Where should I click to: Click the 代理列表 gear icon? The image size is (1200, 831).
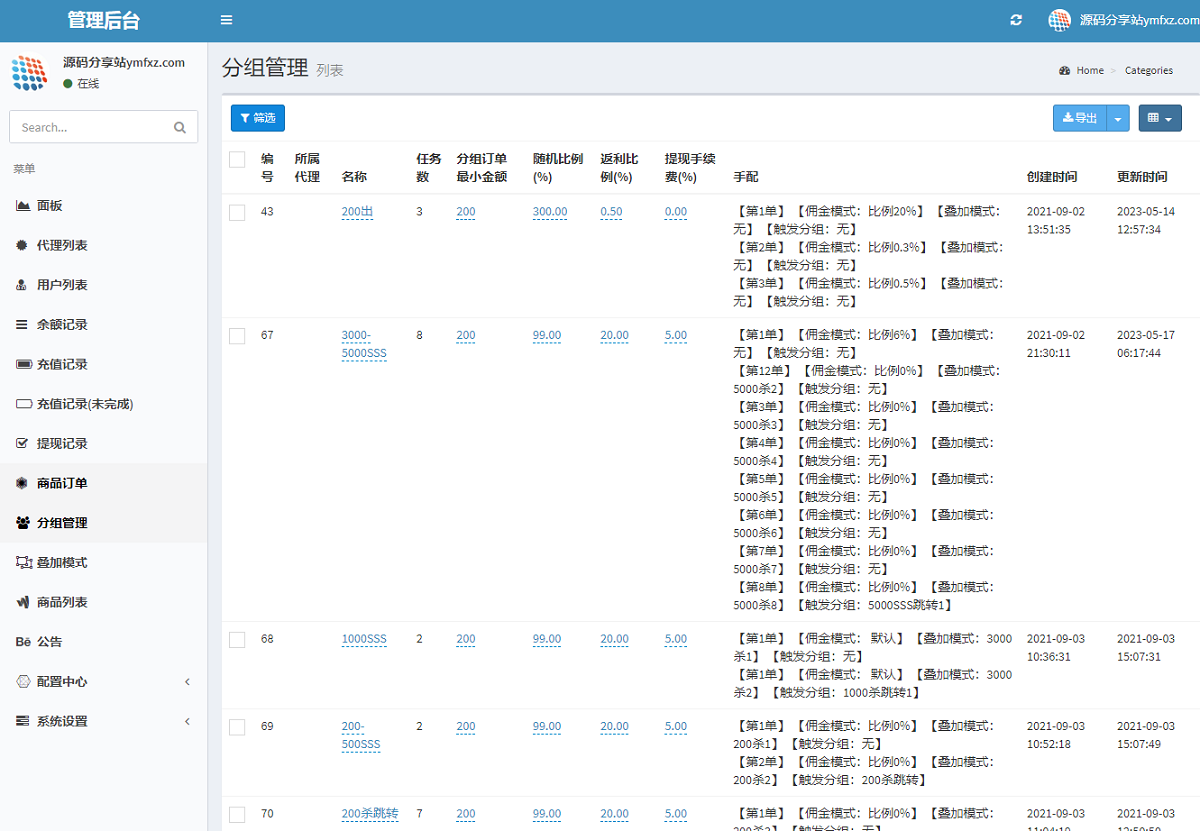pos(23,245)
